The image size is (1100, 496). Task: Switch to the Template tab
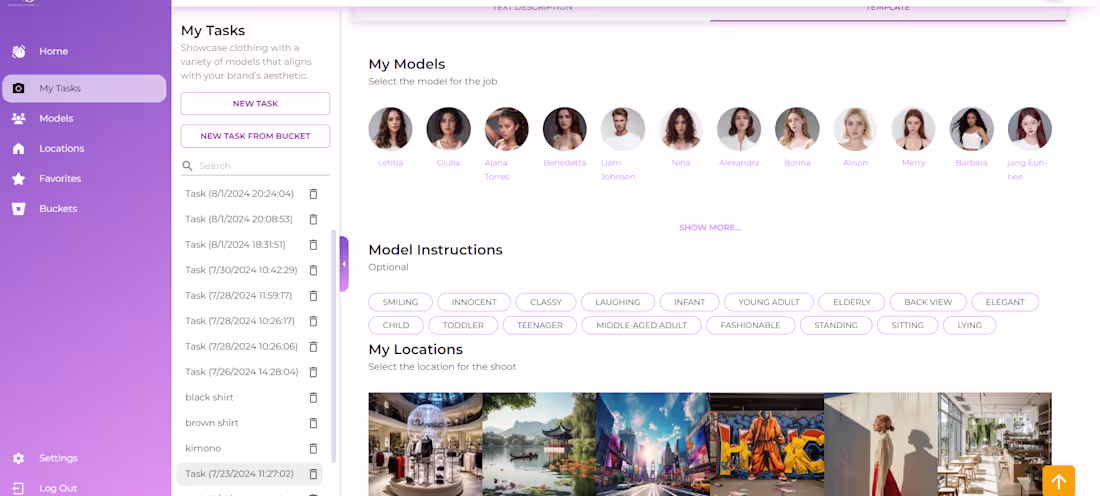(x=887, y=8)
